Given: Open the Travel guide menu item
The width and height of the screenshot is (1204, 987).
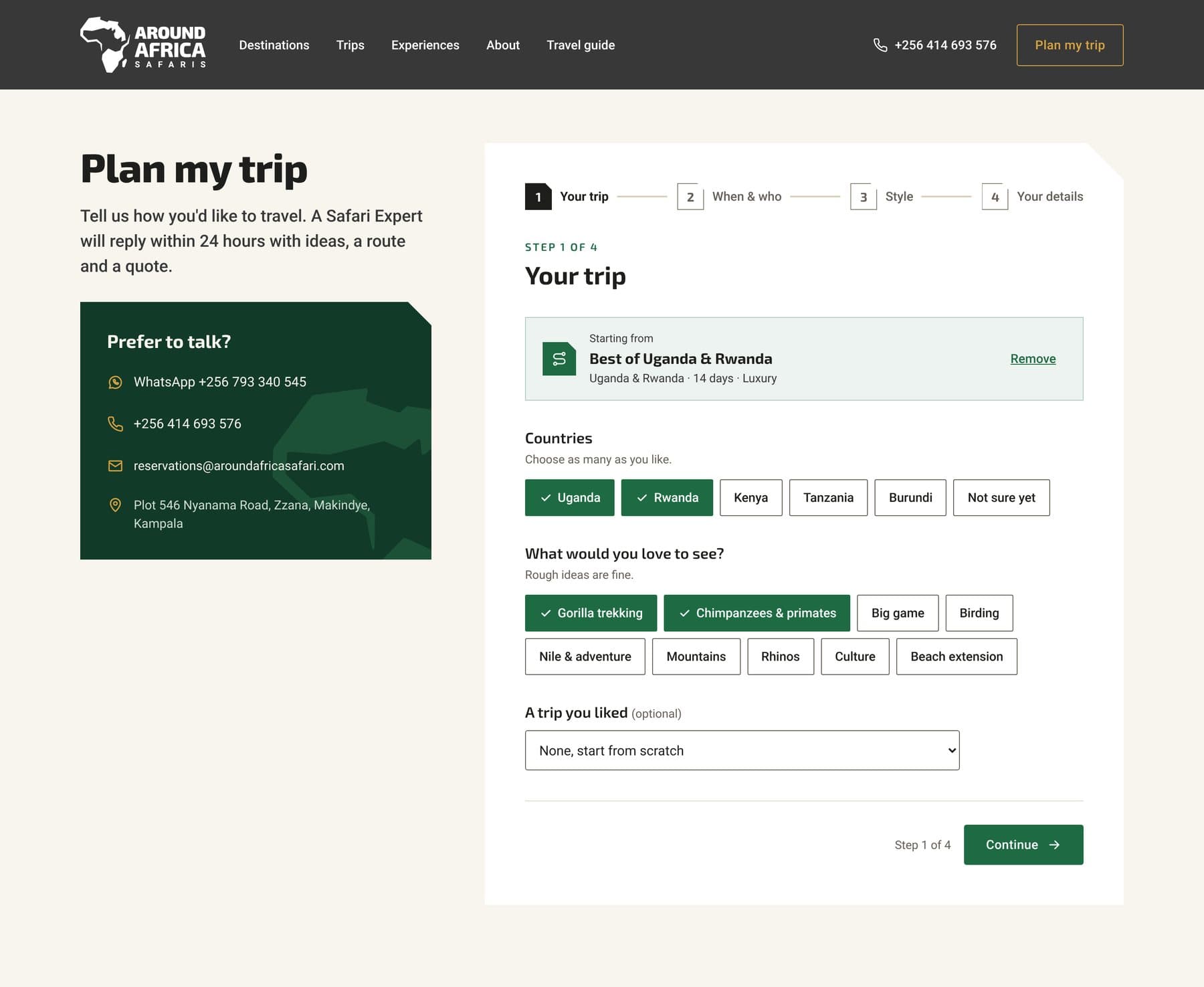Looking at the screenshot, I should click(x=581, y=45).
